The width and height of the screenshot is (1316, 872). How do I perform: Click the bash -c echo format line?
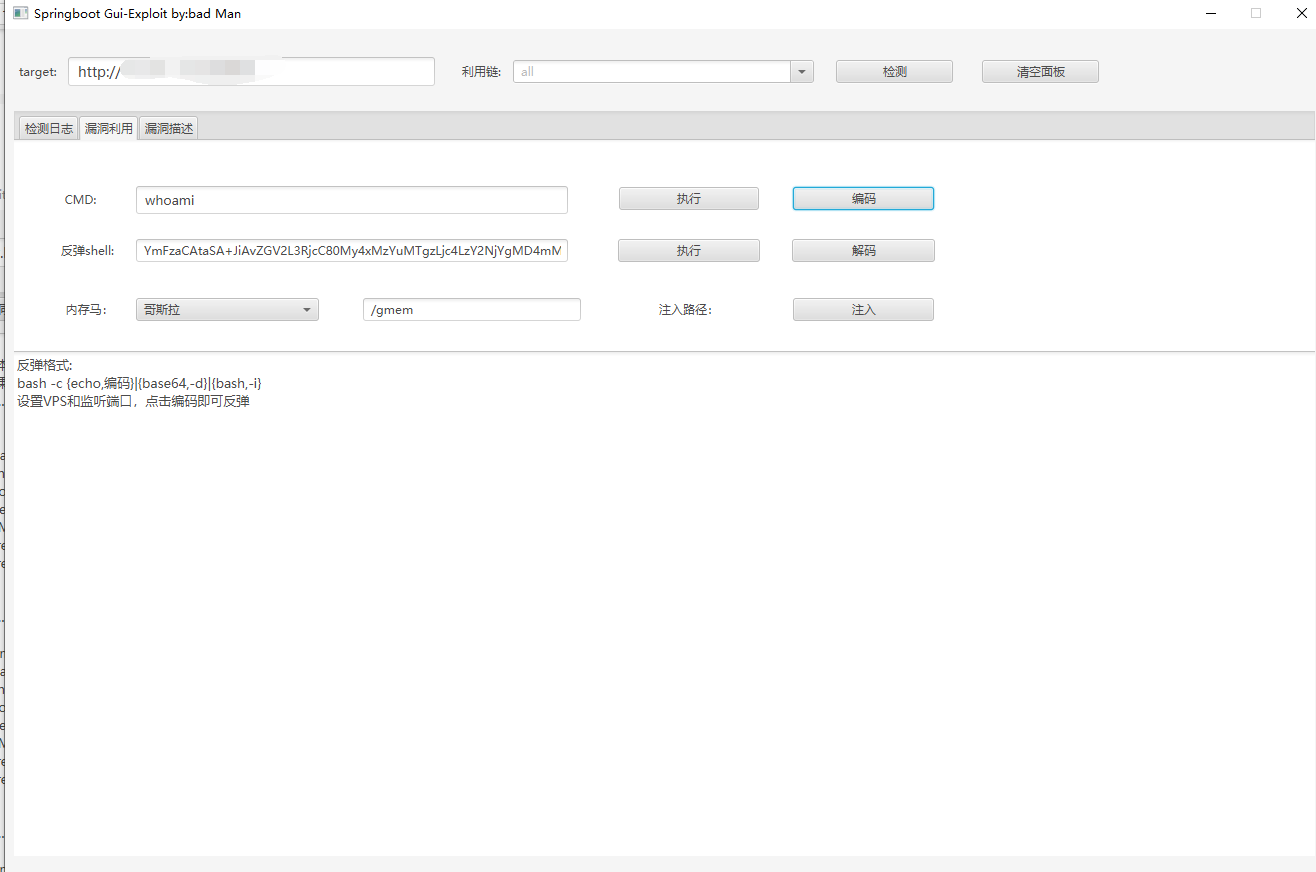[x=139, y=383]
